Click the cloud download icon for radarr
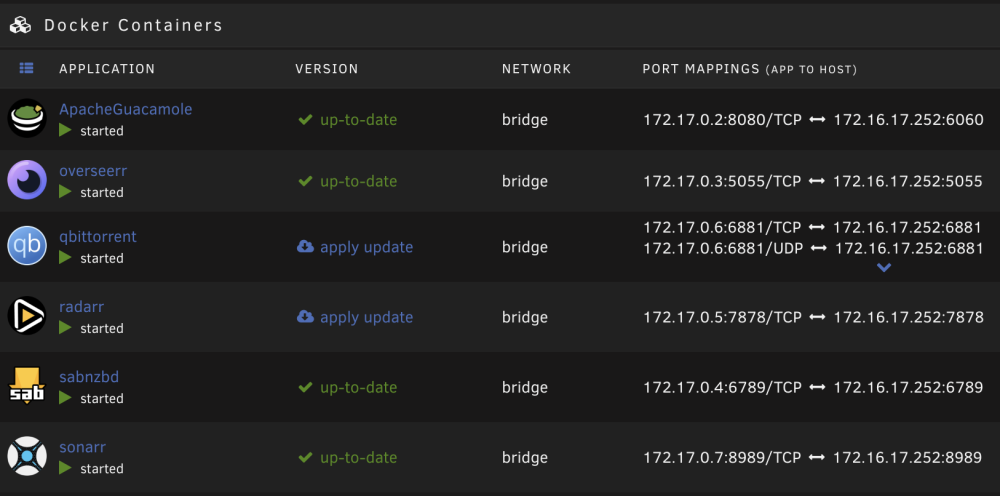1000x496 pixels. 305,317
